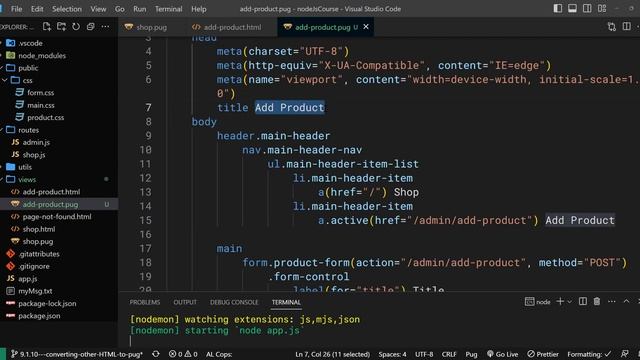Open the Go menu
This screenshot has height=360, width=640.
[120, 9]
